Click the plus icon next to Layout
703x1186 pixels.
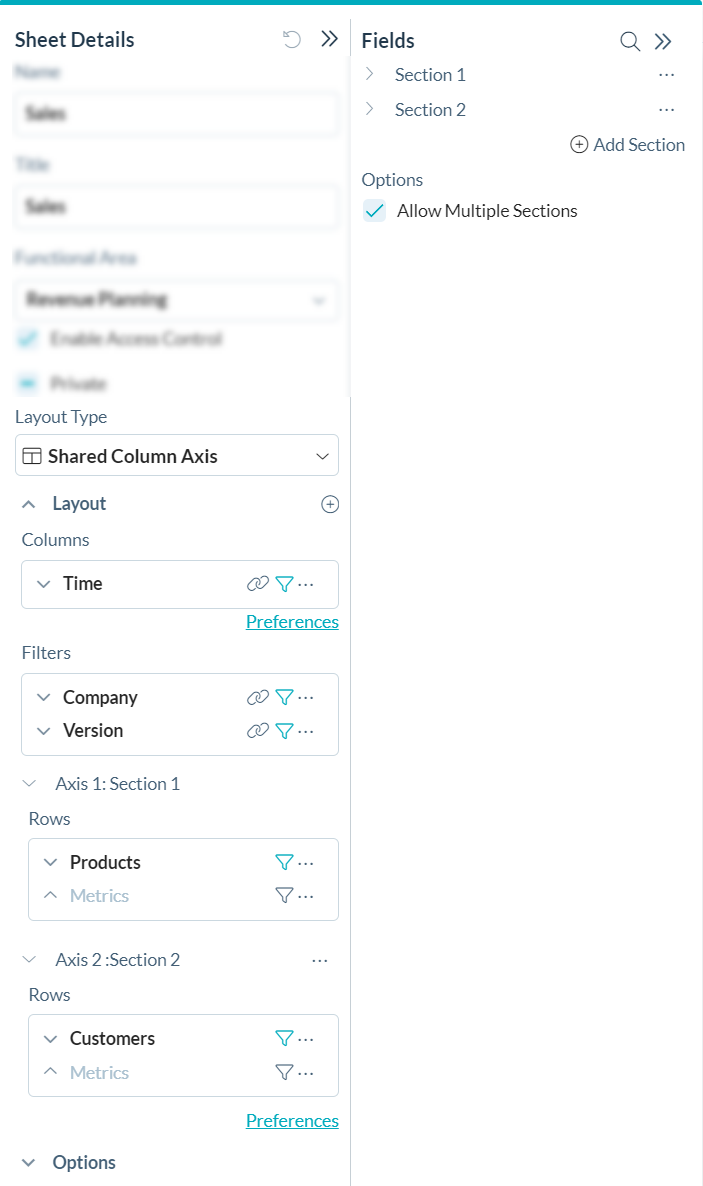(x=330, y=504)
